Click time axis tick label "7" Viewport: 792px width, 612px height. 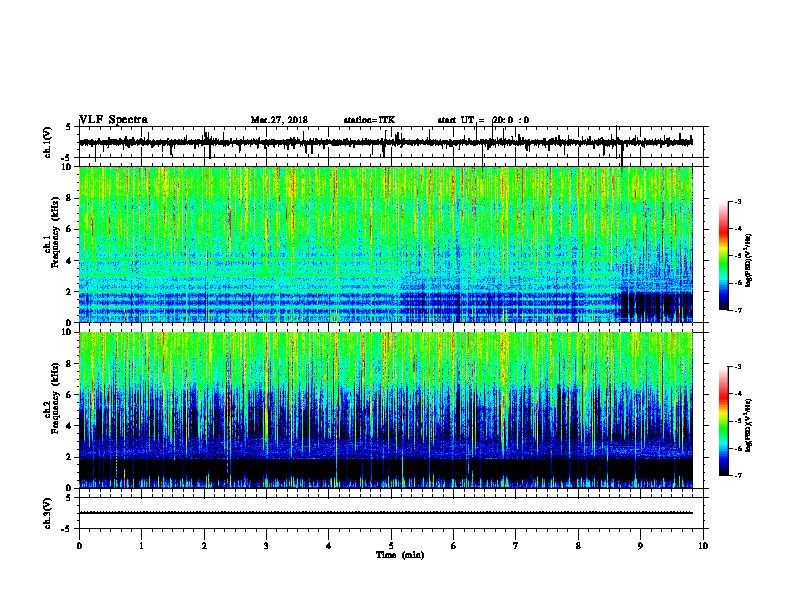coord(516,546)
